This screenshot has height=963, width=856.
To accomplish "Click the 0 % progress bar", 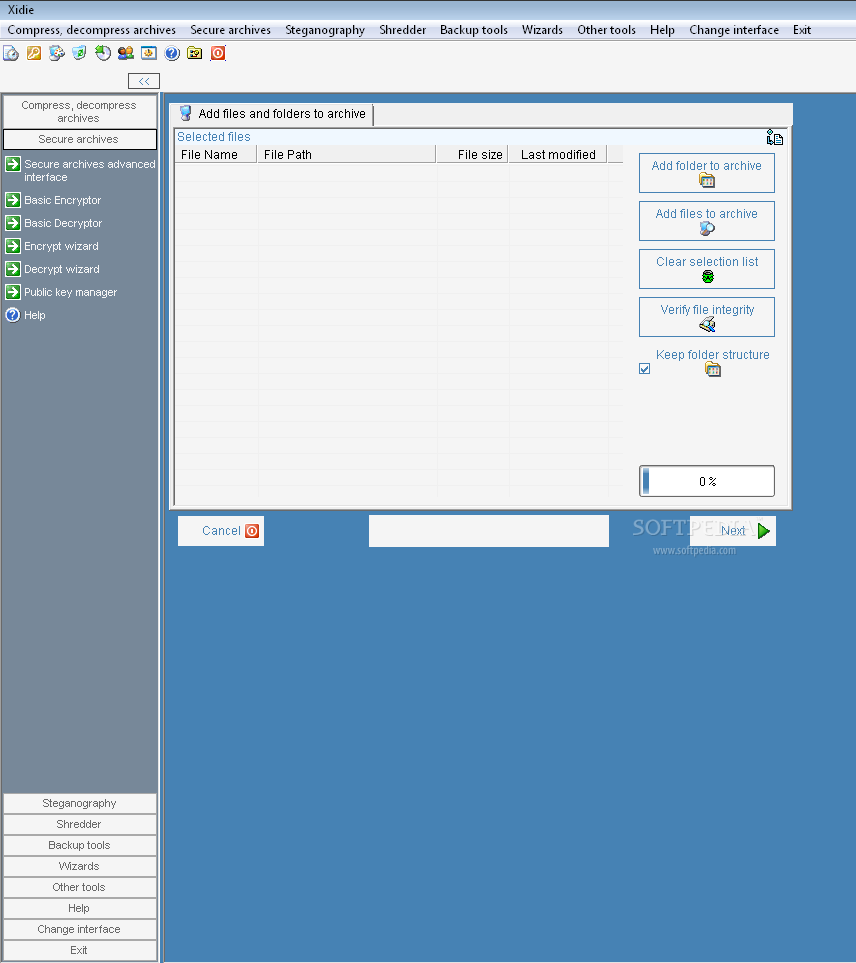I will 707,481.
